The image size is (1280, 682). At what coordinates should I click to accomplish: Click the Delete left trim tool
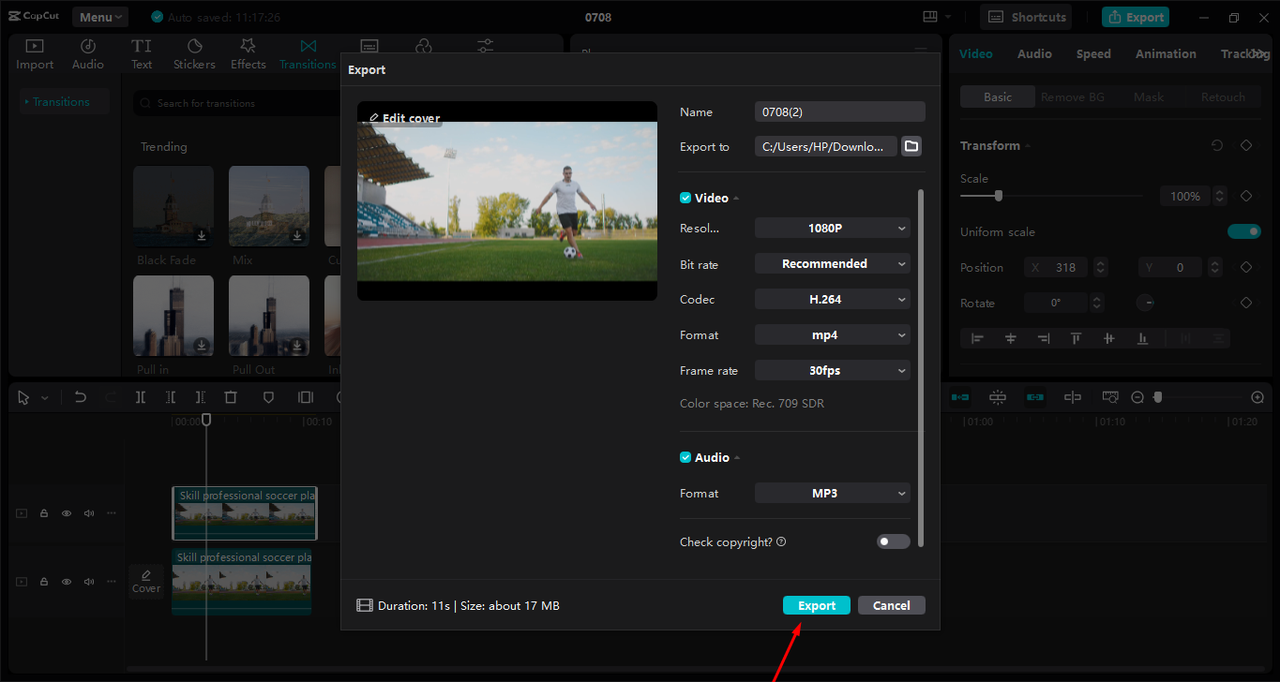(x=171, y=397)
